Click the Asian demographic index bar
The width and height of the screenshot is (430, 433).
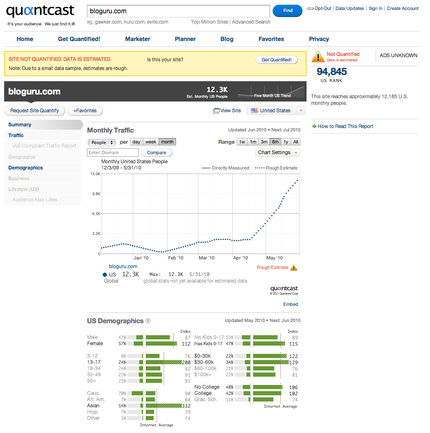(x=164, y=406)
